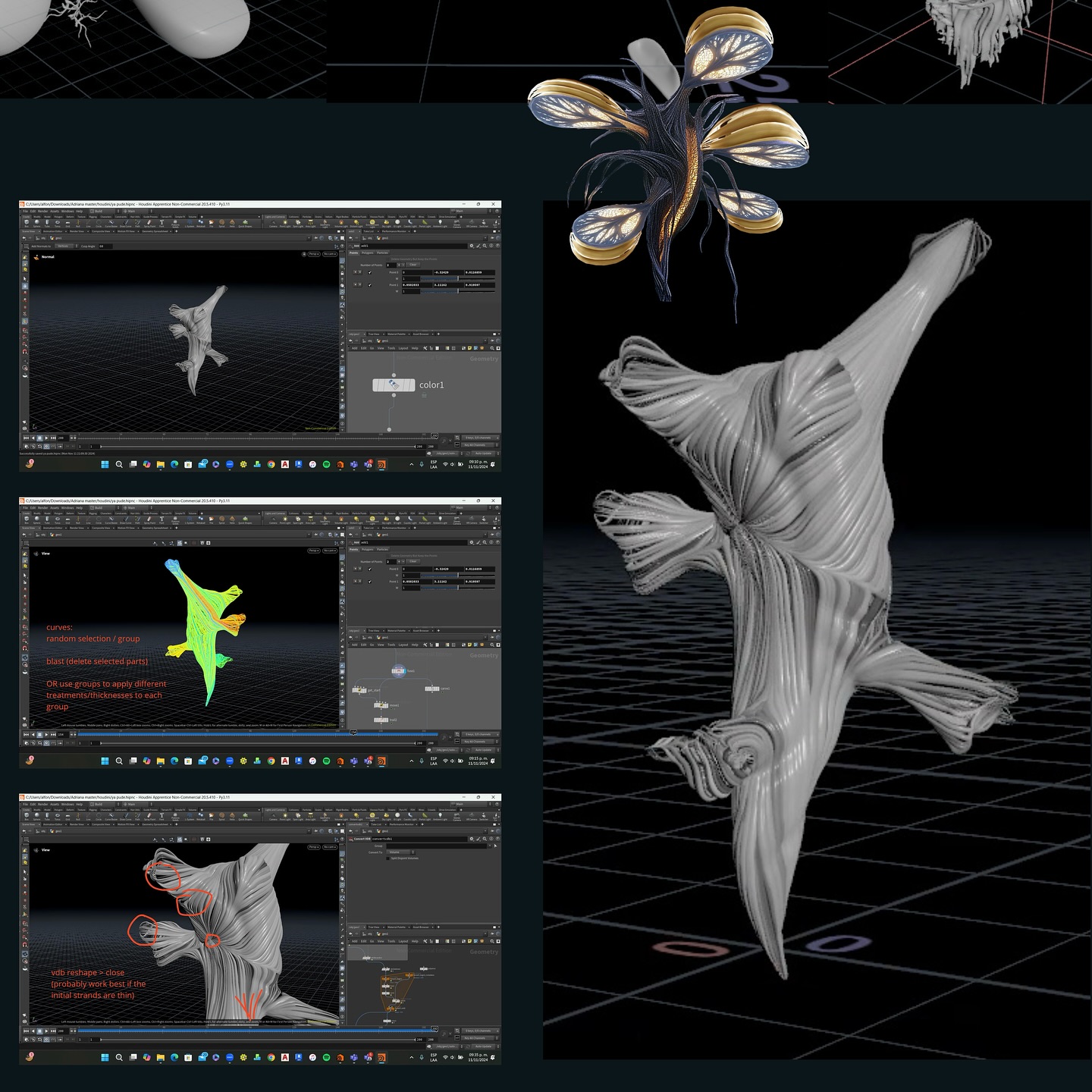
Task: Open Key All Channels dropdown in top window
Action: point(479,444)
